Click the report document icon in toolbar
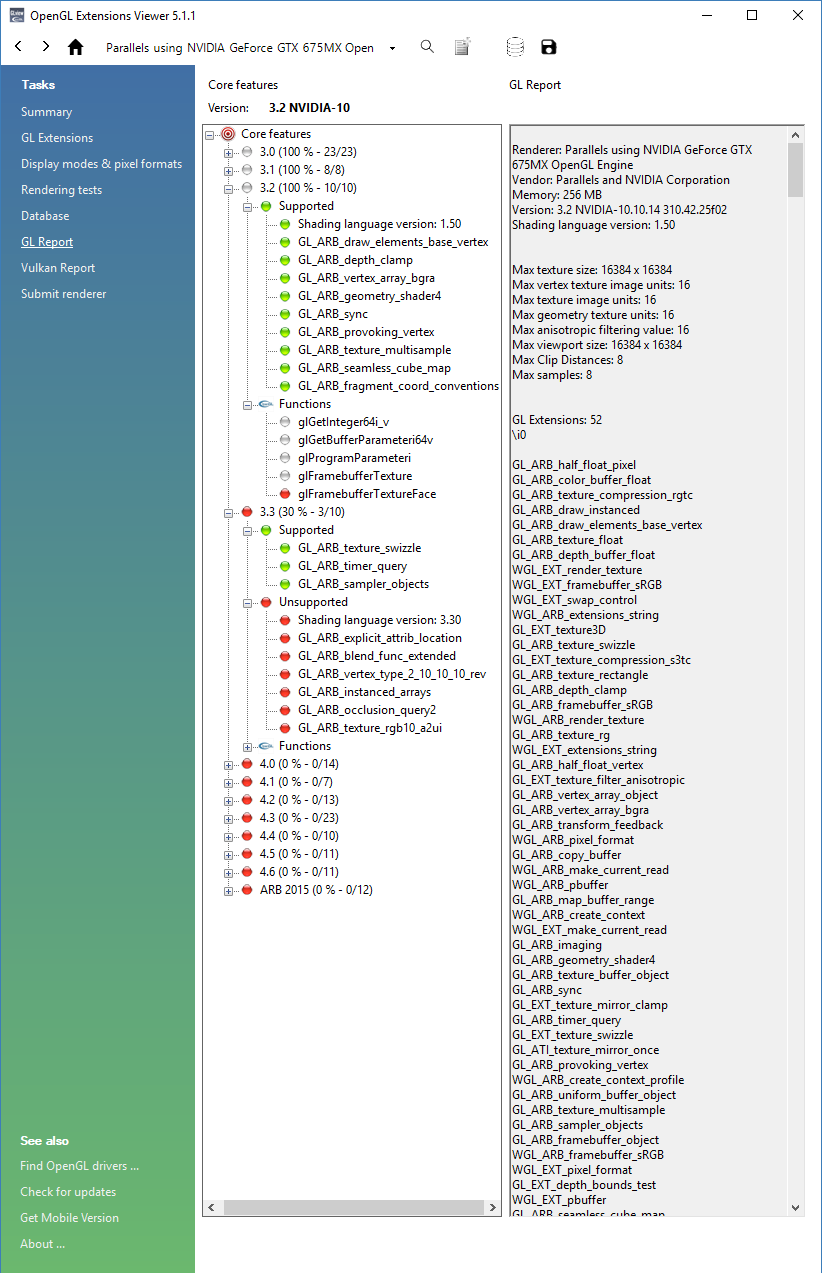 tap(462, 47)
